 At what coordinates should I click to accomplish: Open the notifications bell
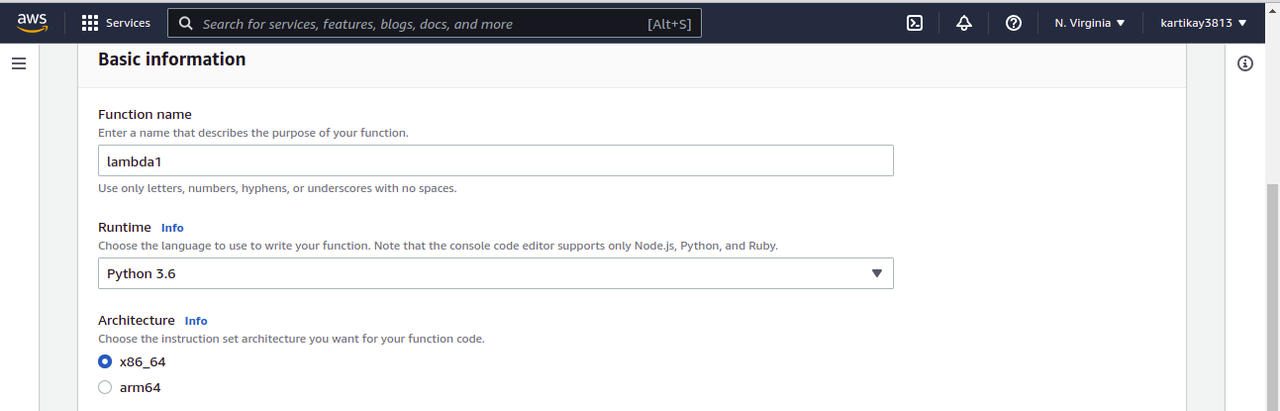(964, 23)
